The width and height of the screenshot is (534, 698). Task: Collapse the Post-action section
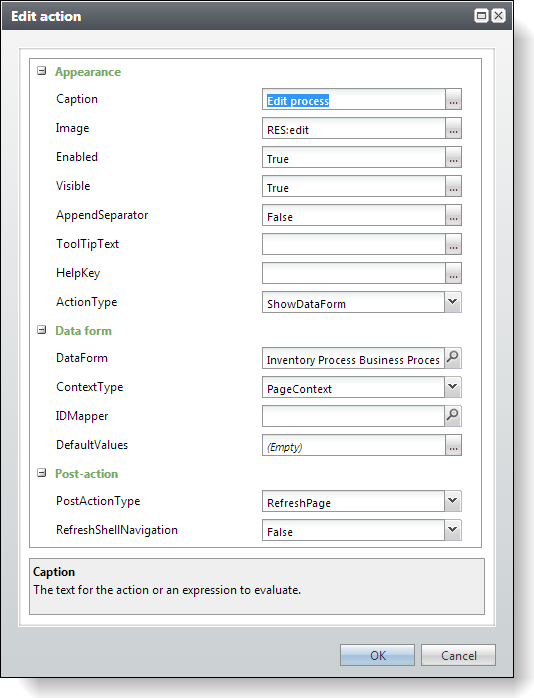(41, 473)
